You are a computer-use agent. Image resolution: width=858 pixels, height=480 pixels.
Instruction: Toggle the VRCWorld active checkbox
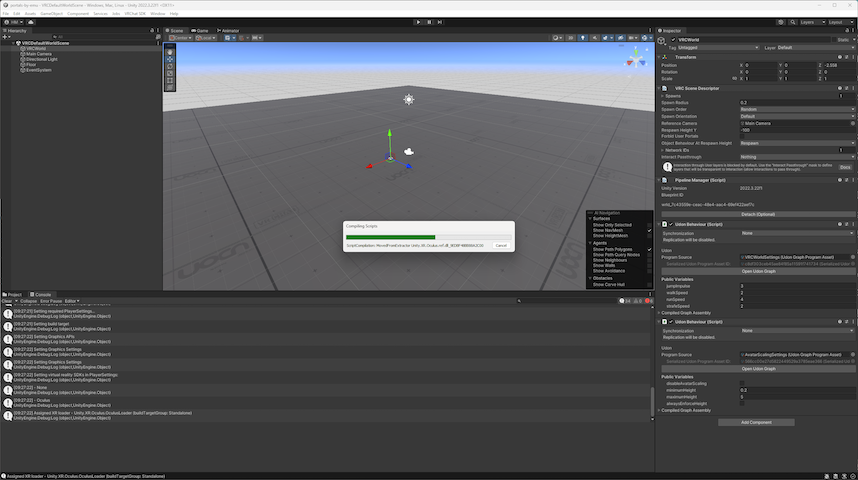[x=672, y=40]
